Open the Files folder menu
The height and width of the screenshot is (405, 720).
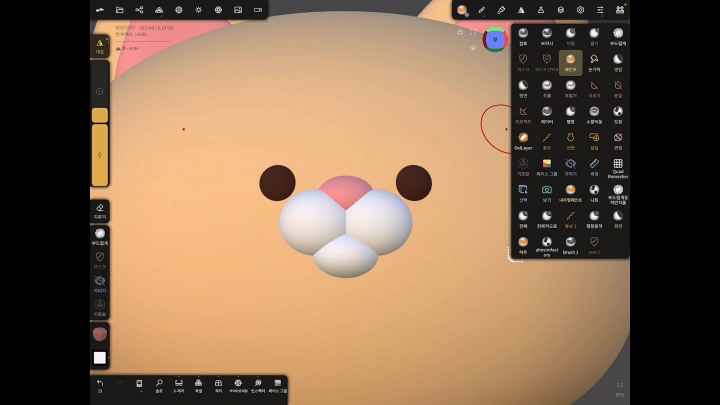pos(119,10)
